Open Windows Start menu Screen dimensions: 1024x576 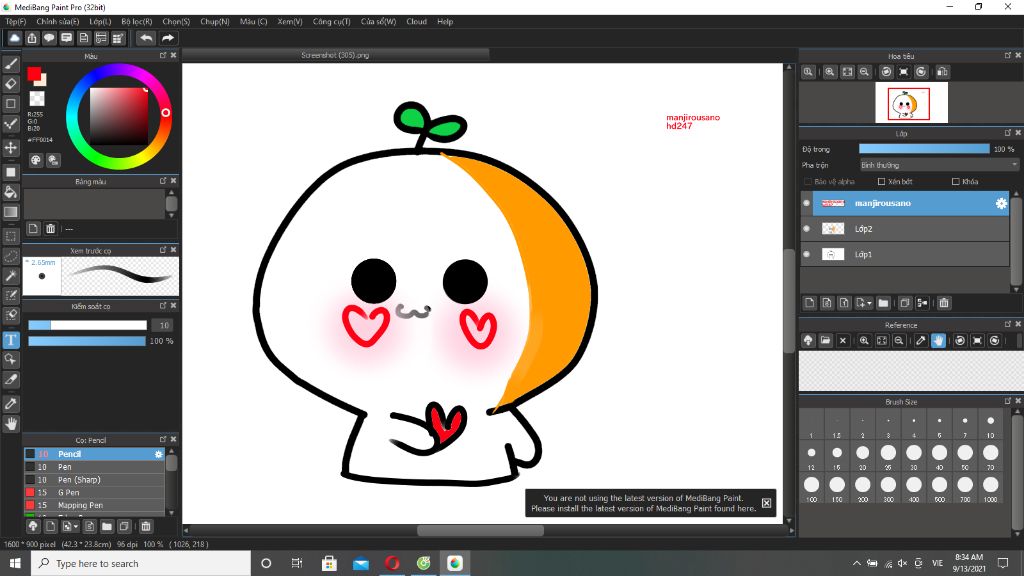[x=15, y=563]
